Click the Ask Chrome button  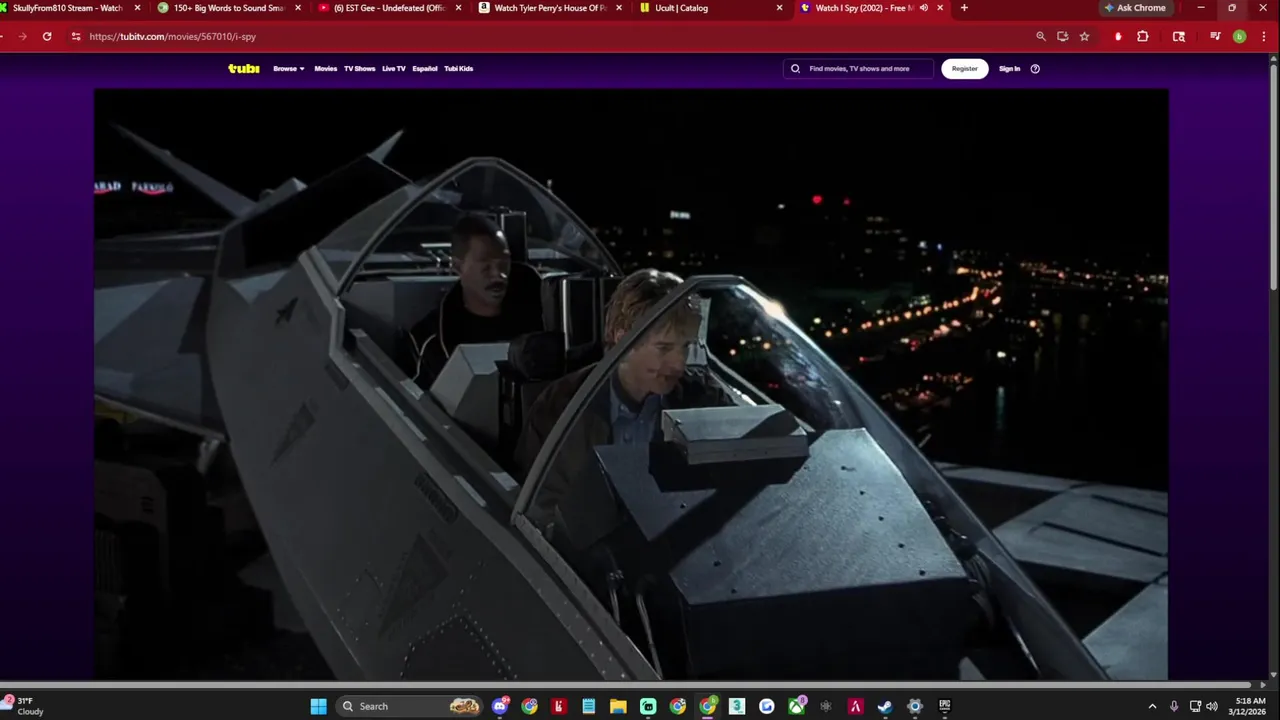(1135, 8)
